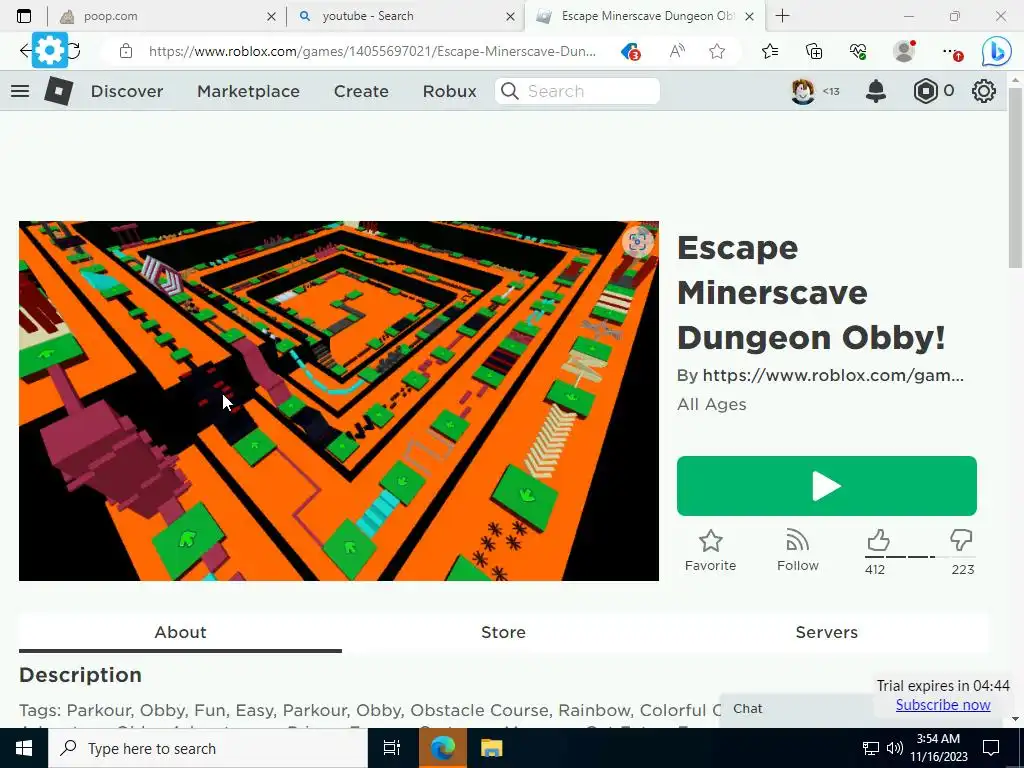Open shopping coupons icon in address bar
1024x768 pixels.
[x=630, y=51]
